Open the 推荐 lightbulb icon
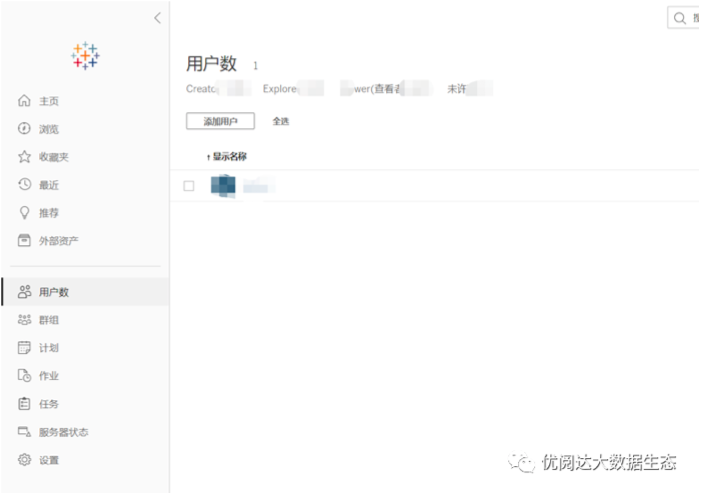This screenshot has width=706, height=493. click(26, 213)
